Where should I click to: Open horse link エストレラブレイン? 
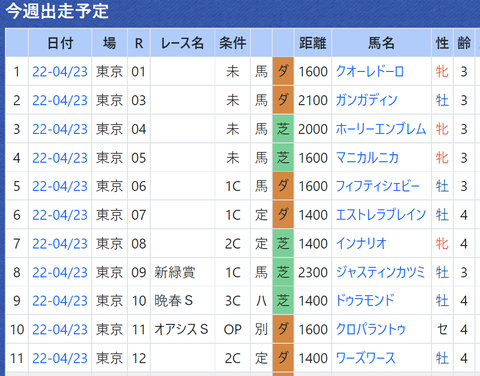(381, 215)
